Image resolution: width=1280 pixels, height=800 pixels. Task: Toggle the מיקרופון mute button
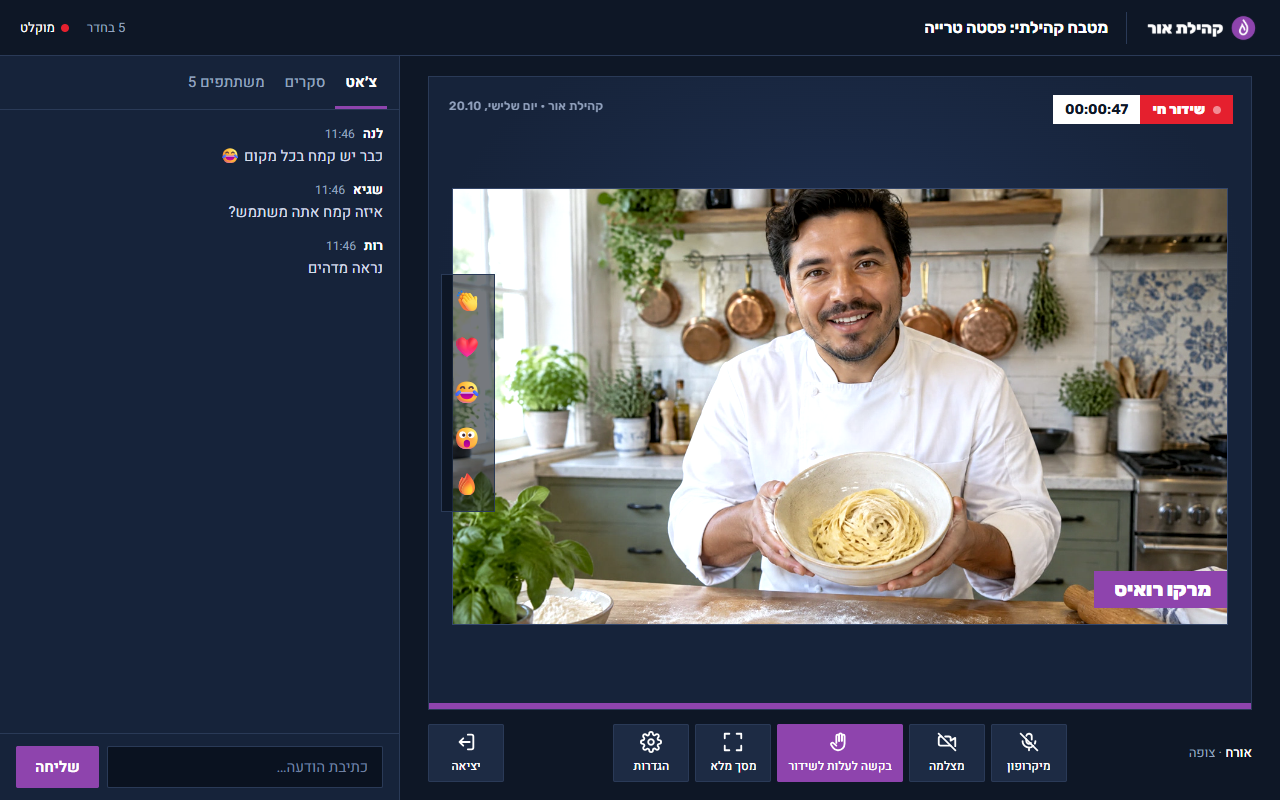pos(1028,753)
